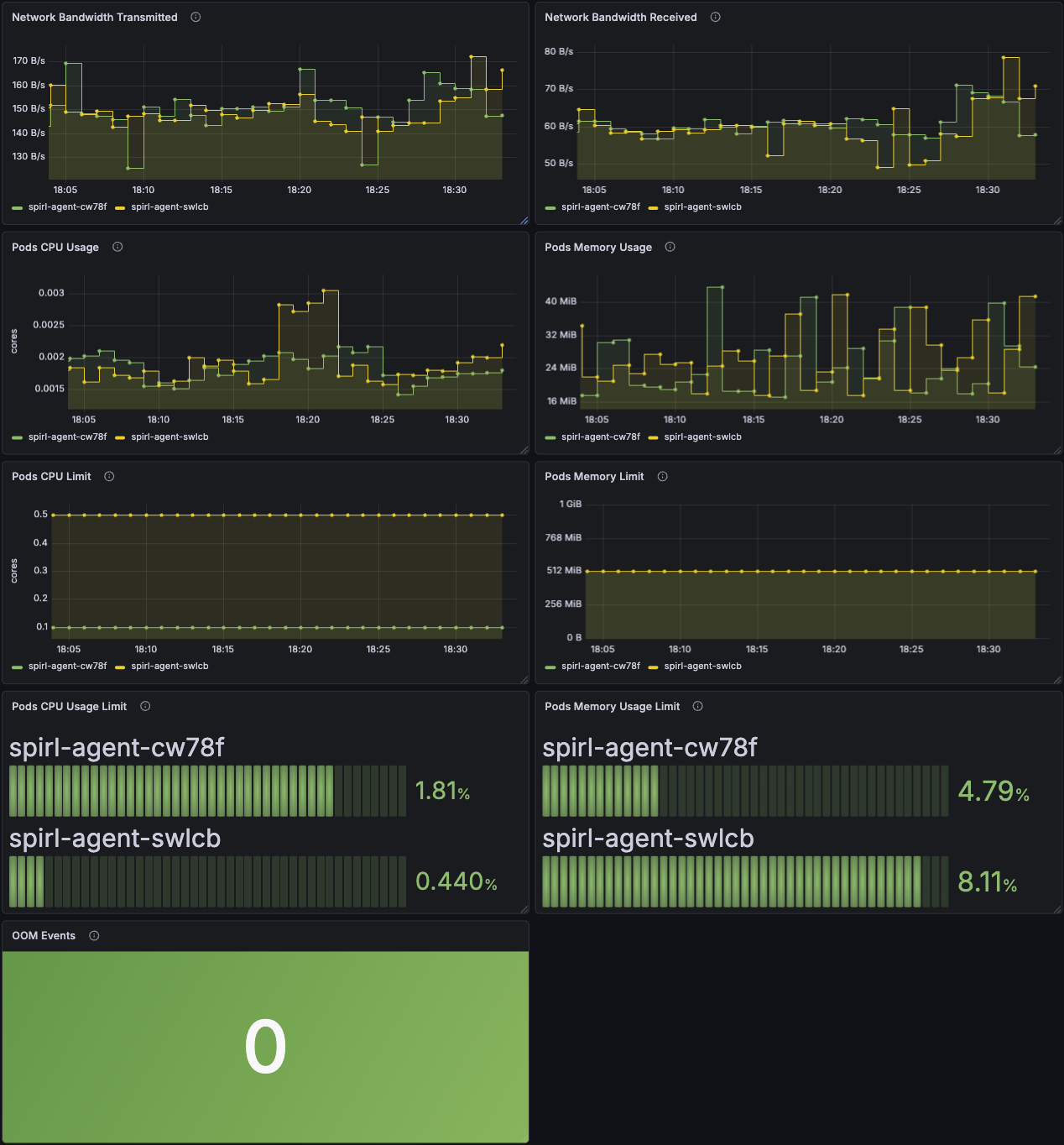Click the large zero value in OOM Events
This screenshot has height=1145, width=1064.
(265, 1043)
